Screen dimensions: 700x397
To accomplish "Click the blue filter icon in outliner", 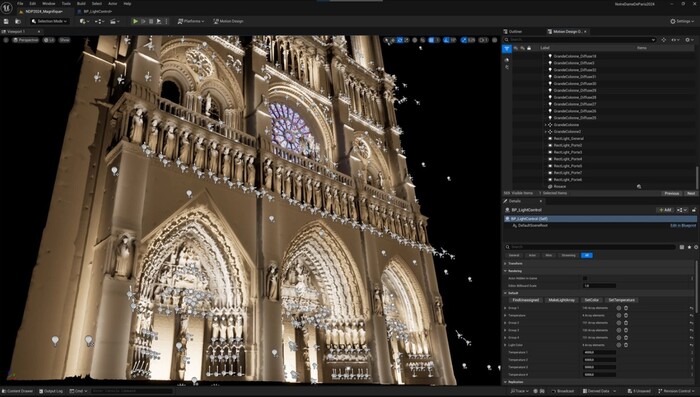I will (x=507, y=48).
